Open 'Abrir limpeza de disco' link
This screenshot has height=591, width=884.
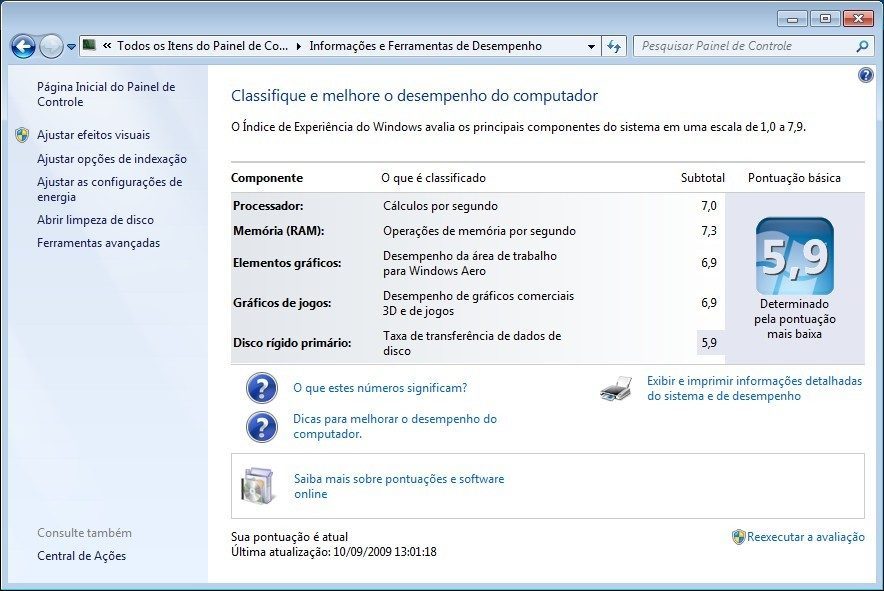tap(95, 220)
